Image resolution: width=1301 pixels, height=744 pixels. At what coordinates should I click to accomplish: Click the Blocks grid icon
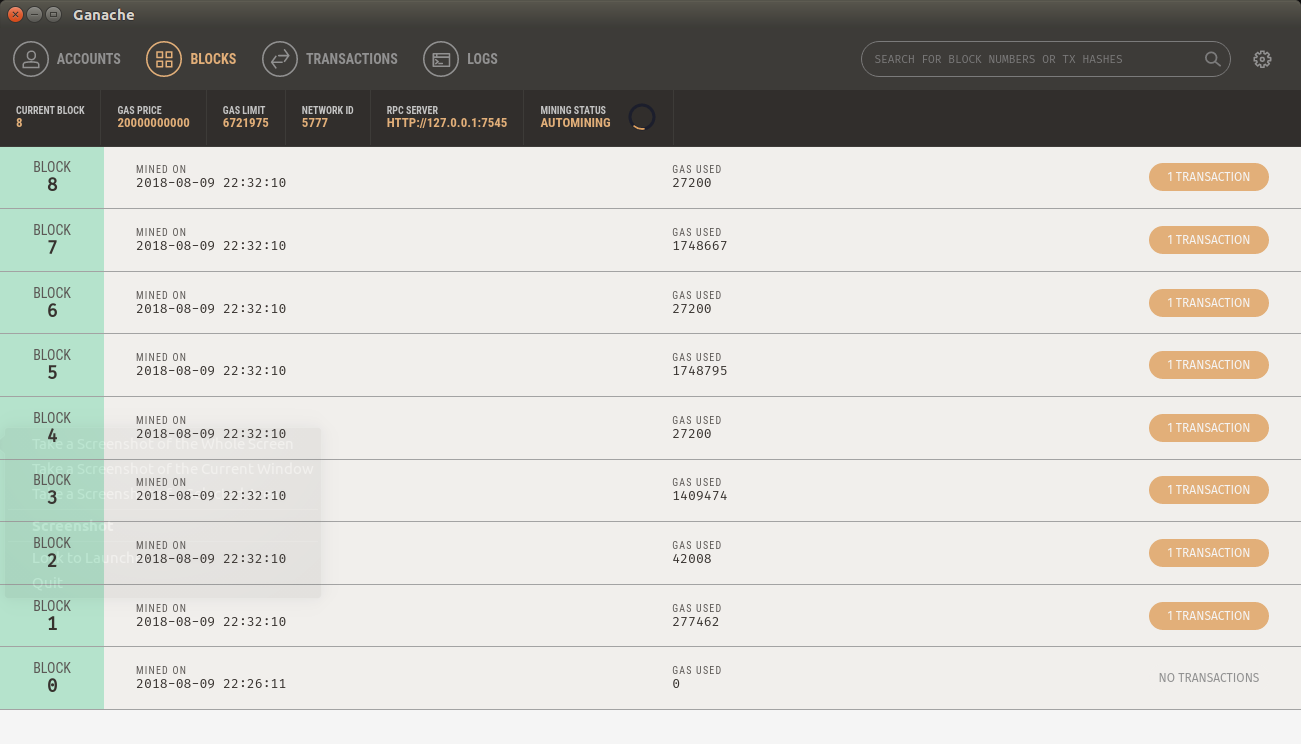point(164,59)
